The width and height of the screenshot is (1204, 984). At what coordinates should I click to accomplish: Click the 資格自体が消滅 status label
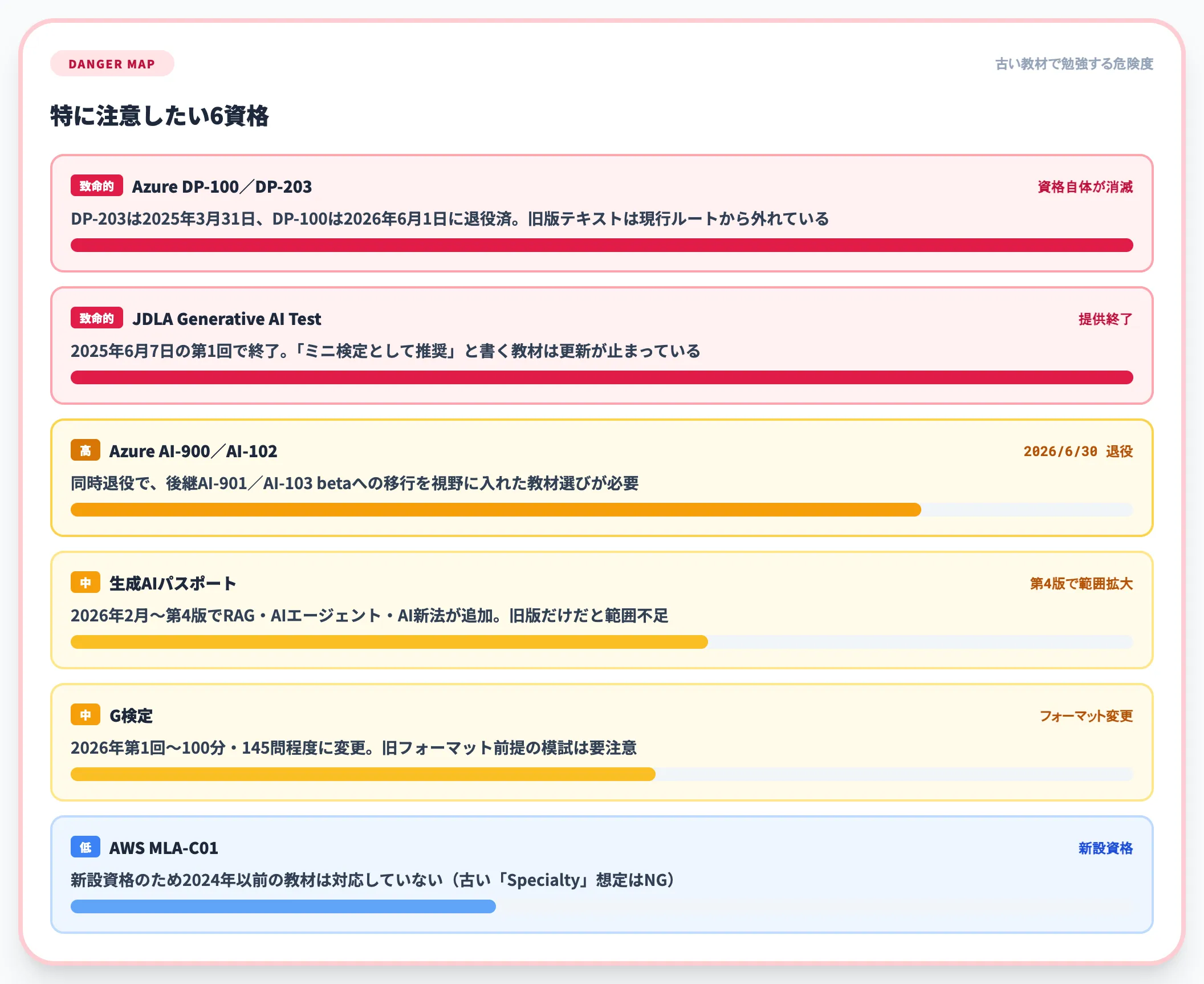pos(1085,186)
